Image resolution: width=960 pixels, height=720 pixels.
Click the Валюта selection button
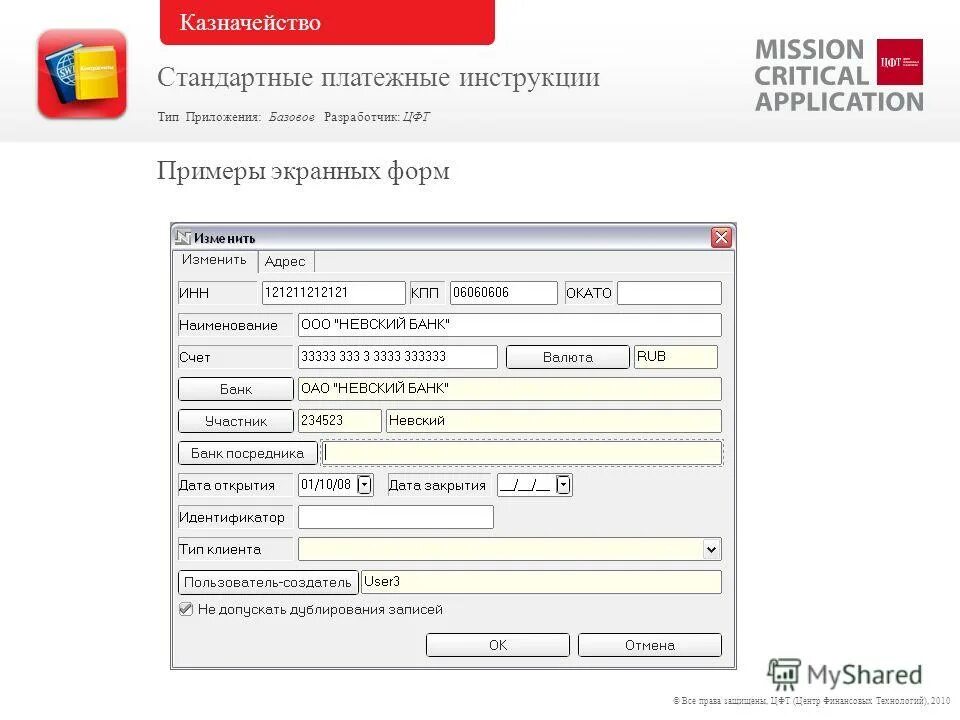click(567, 356)
